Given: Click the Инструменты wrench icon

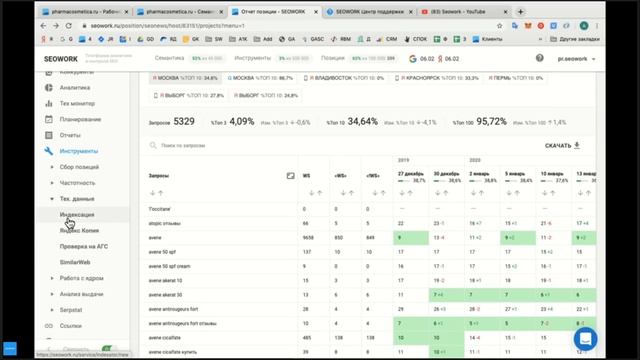Looking at the screenshot, I should pyautogui.click(x=49, y=151).
